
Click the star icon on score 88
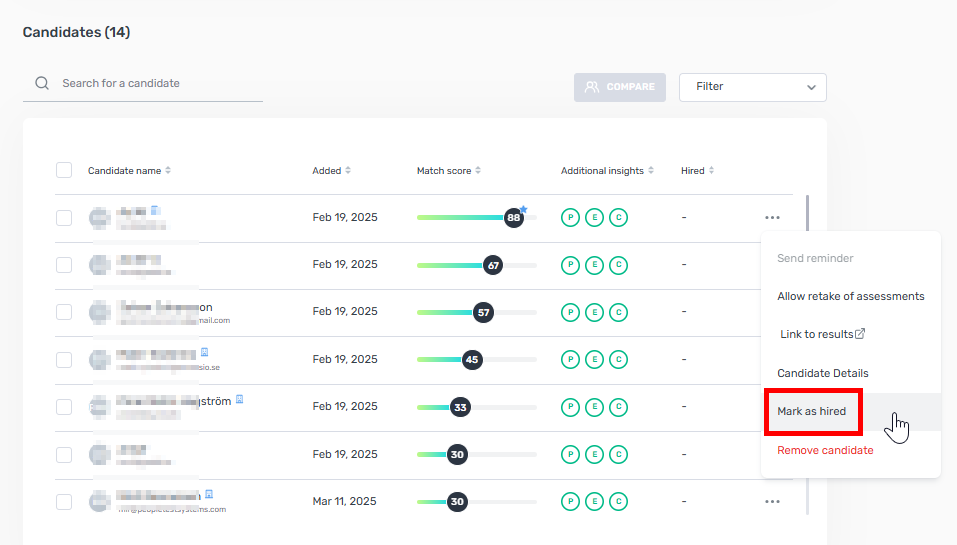coord(523,209)
